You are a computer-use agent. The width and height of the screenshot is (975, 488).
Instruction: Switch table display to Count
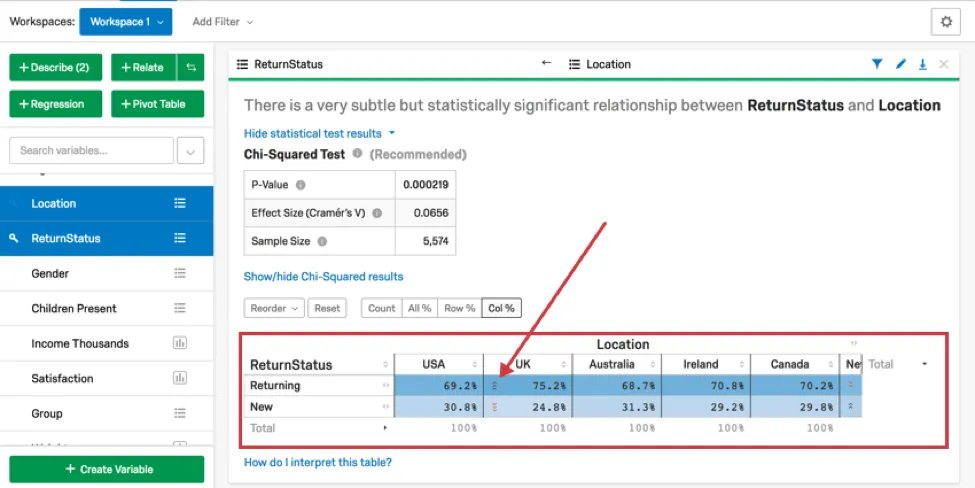click(382, 308)
